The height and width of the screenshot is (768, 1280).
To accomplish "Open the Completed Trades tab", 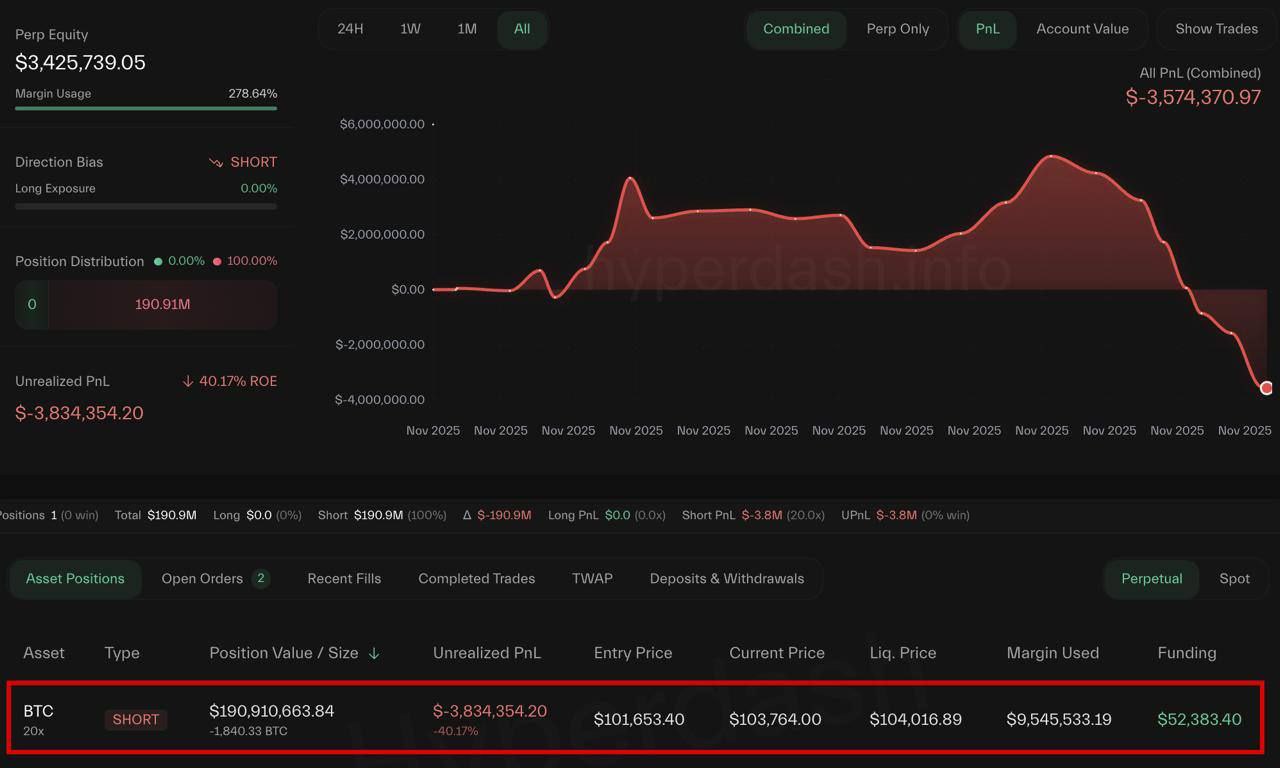I will tap(476, 578).
